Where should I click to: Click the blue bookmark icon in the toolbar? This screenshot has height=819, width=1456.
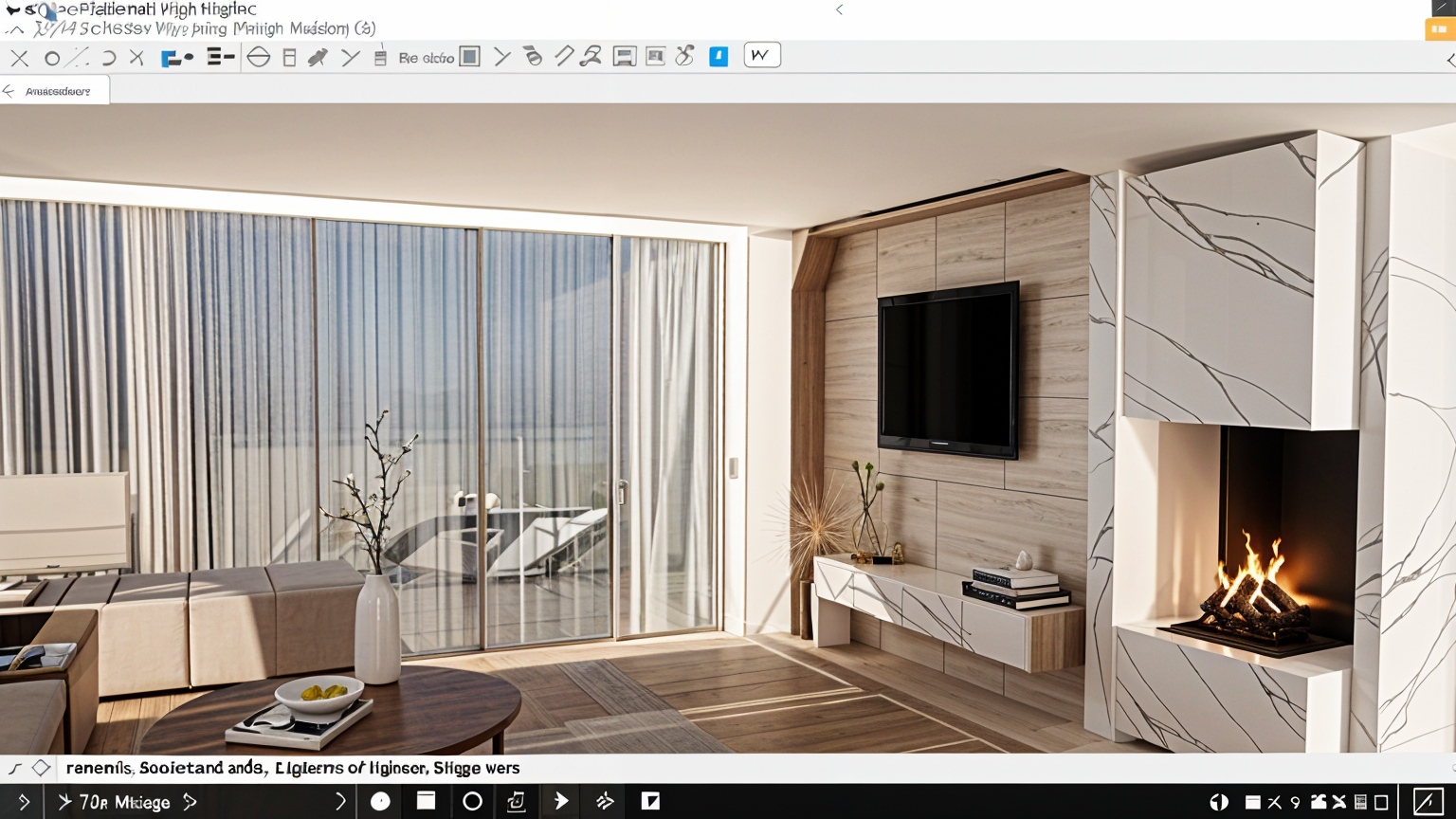(719, 57)
